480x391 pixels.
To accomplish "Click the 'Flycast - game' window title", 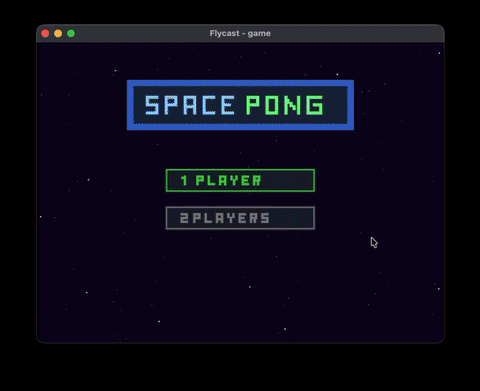I will (x=240, y=33).
